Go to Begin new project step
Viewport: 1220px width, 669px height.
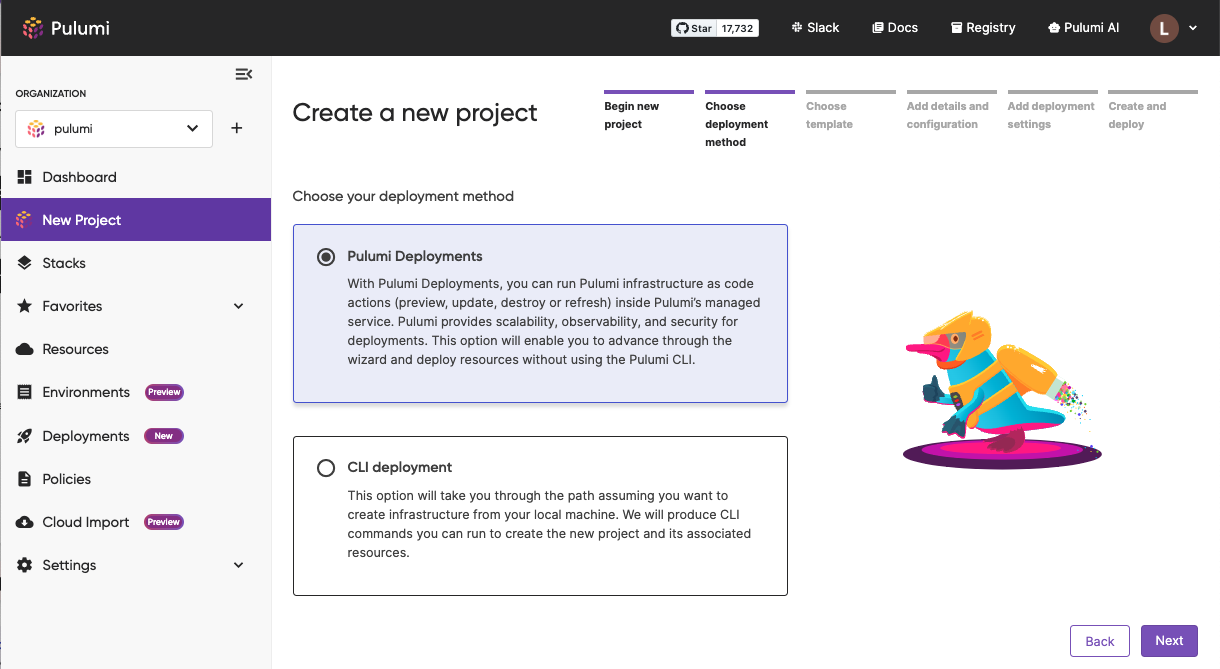649,112
